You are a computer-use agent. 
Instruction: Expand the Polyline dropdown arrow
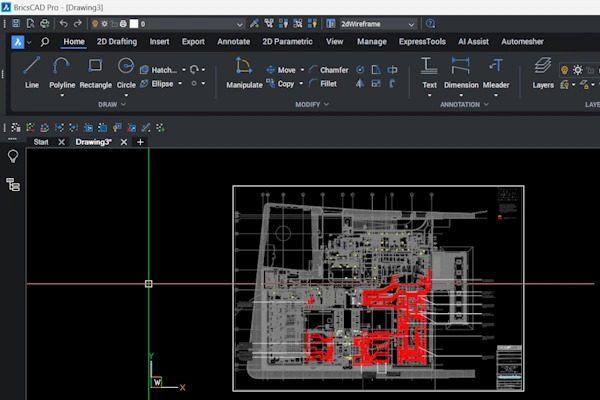(62, 95)
